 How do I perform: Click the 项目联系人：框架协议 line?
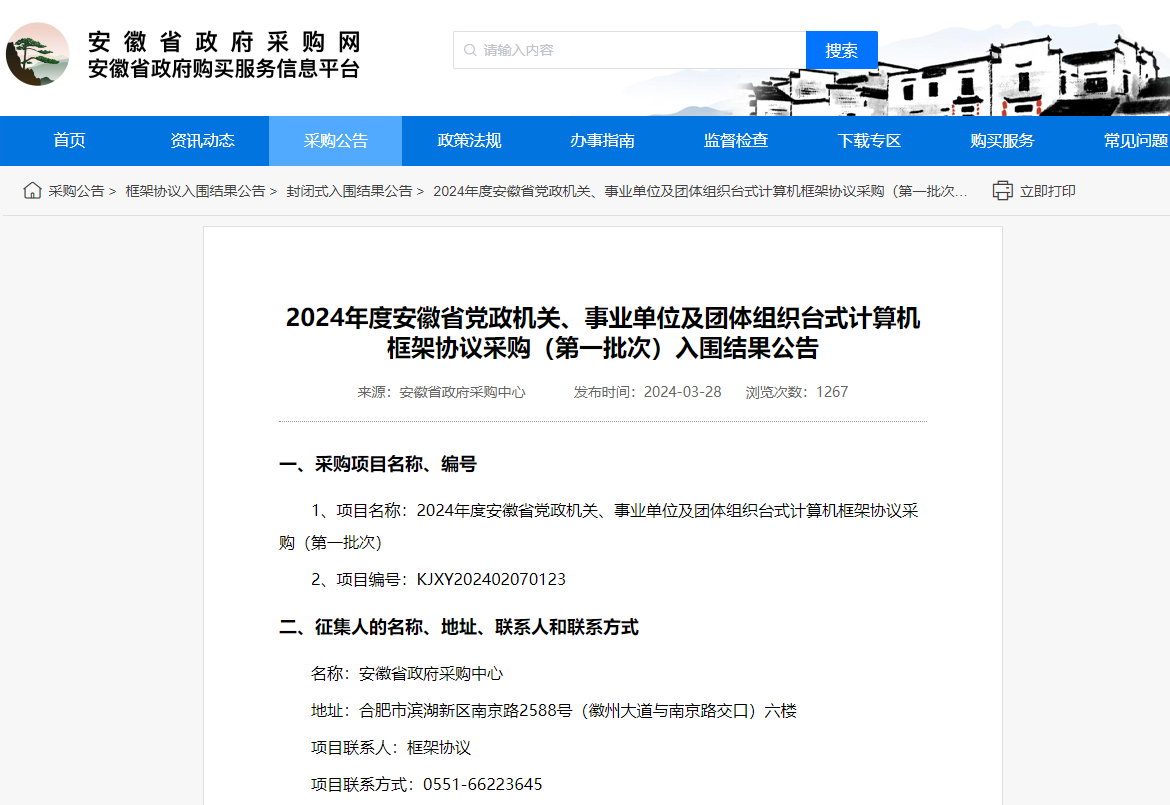tap(391, 748)
